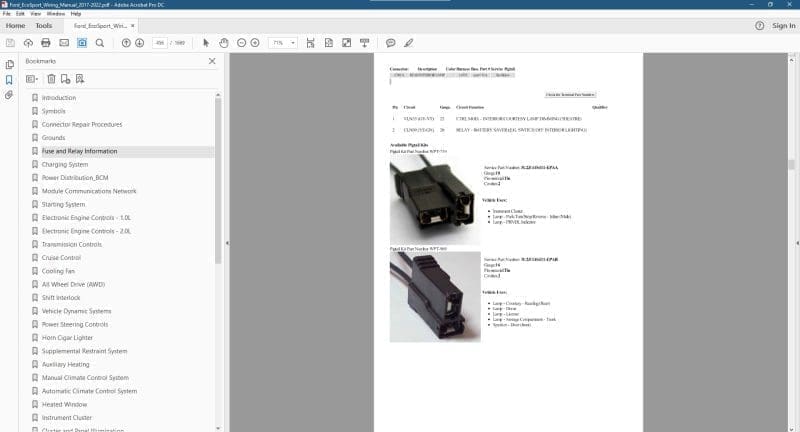The image size is (800, 432).
Task: Click the Send by email envelope icon
Action: [64, 43]
